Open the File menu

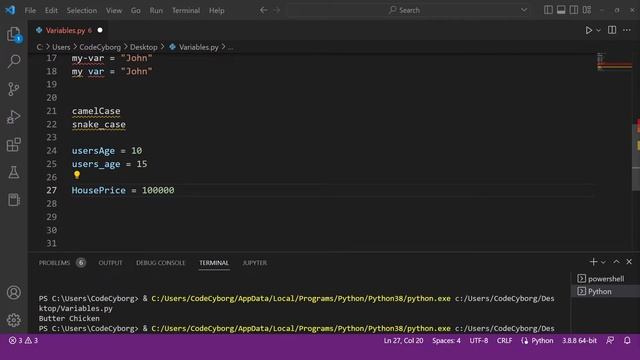(30, 11)
